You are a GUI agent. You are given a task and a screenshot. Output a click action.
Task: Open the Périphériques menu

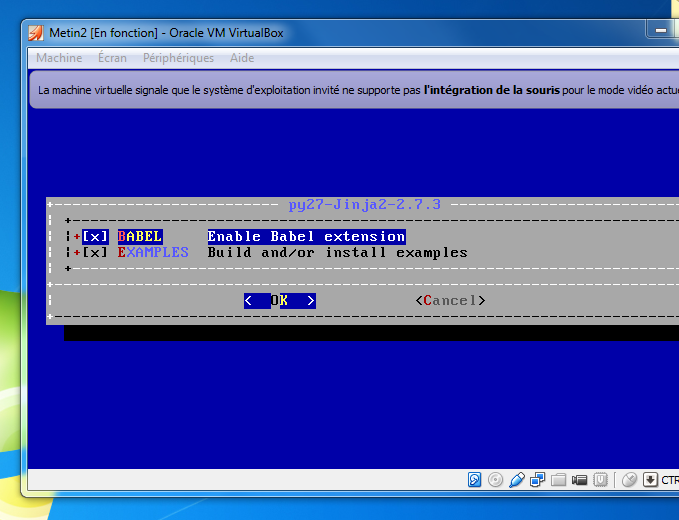[178, 58]
